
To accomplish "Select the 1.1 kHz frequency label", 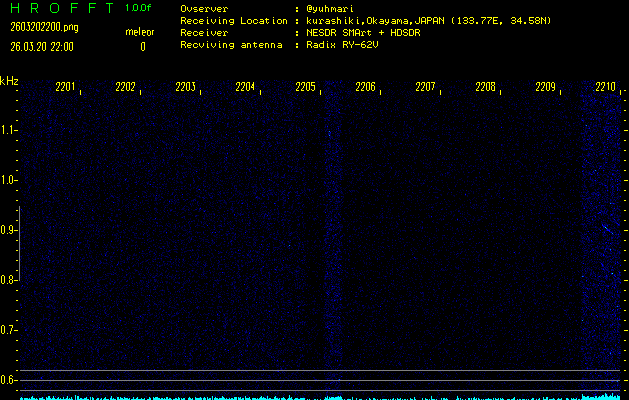I will (9, 130).
